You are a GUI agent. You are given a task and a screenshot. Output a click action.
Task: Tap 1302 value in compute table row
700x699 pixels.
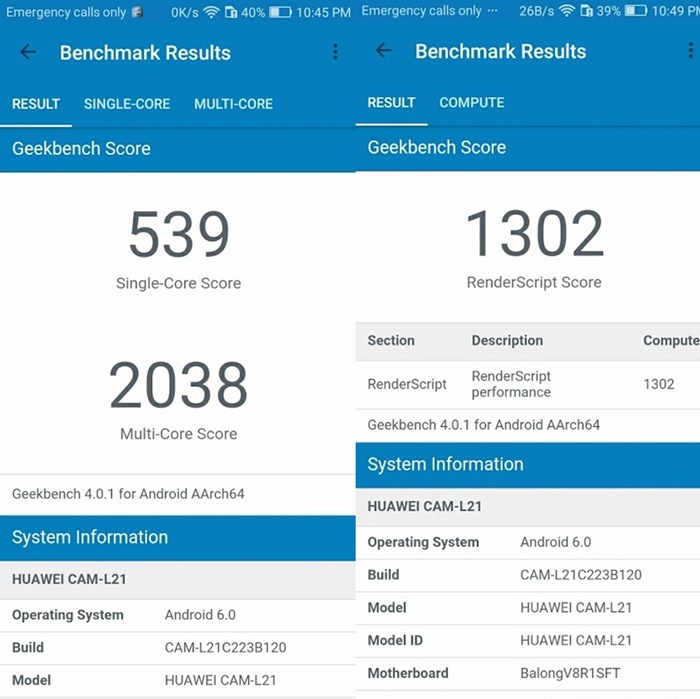[658, 384]
